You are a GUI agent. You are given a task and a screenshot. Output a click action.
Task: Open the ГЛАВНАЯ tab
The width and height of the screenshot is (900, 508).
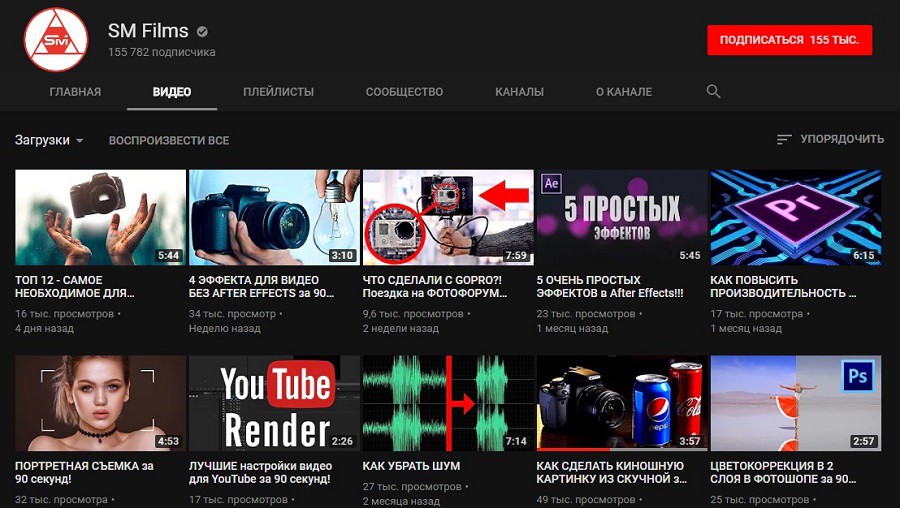point(75,92)
